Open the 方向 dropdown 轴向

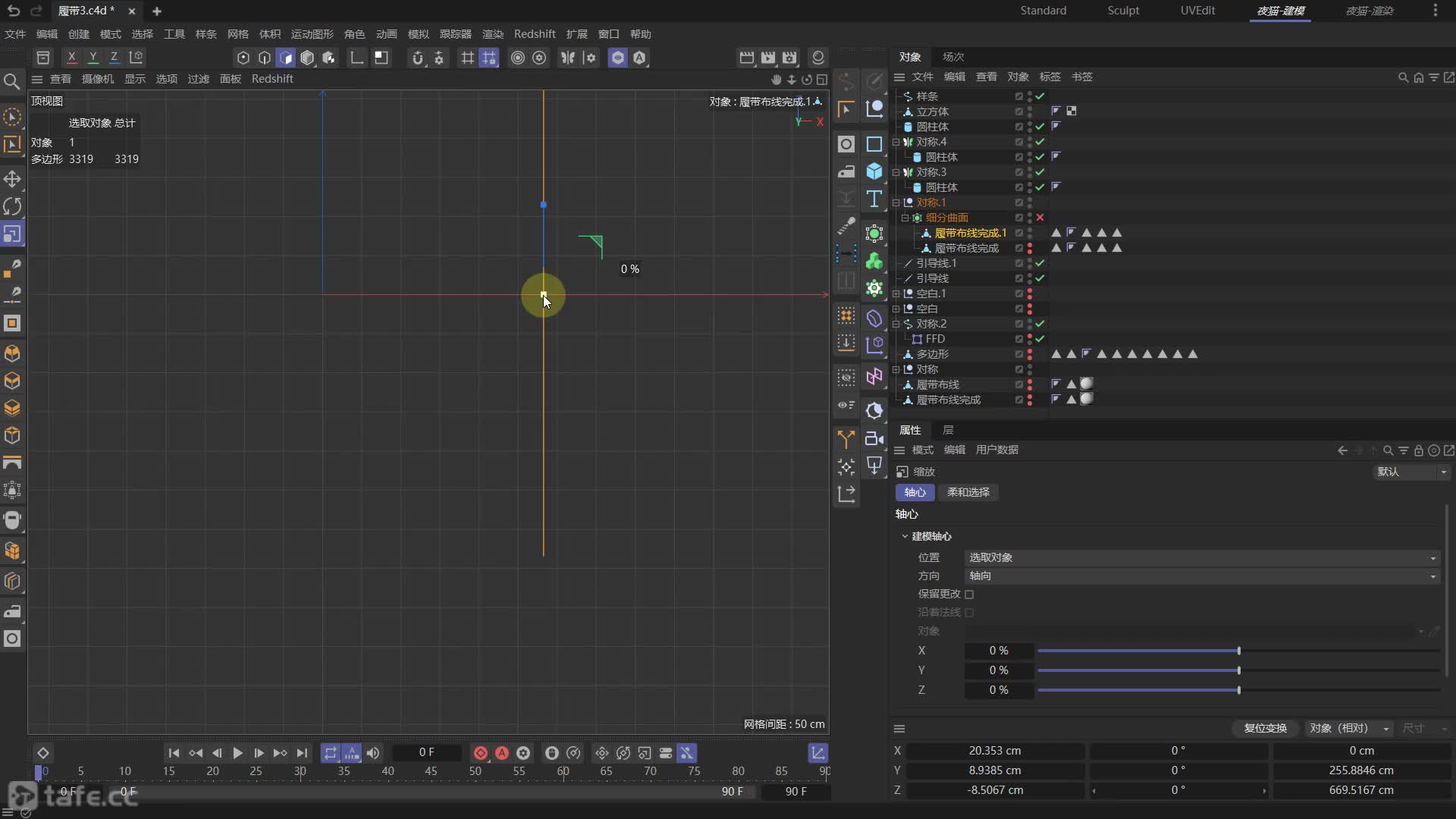(x=1202, y=576)
